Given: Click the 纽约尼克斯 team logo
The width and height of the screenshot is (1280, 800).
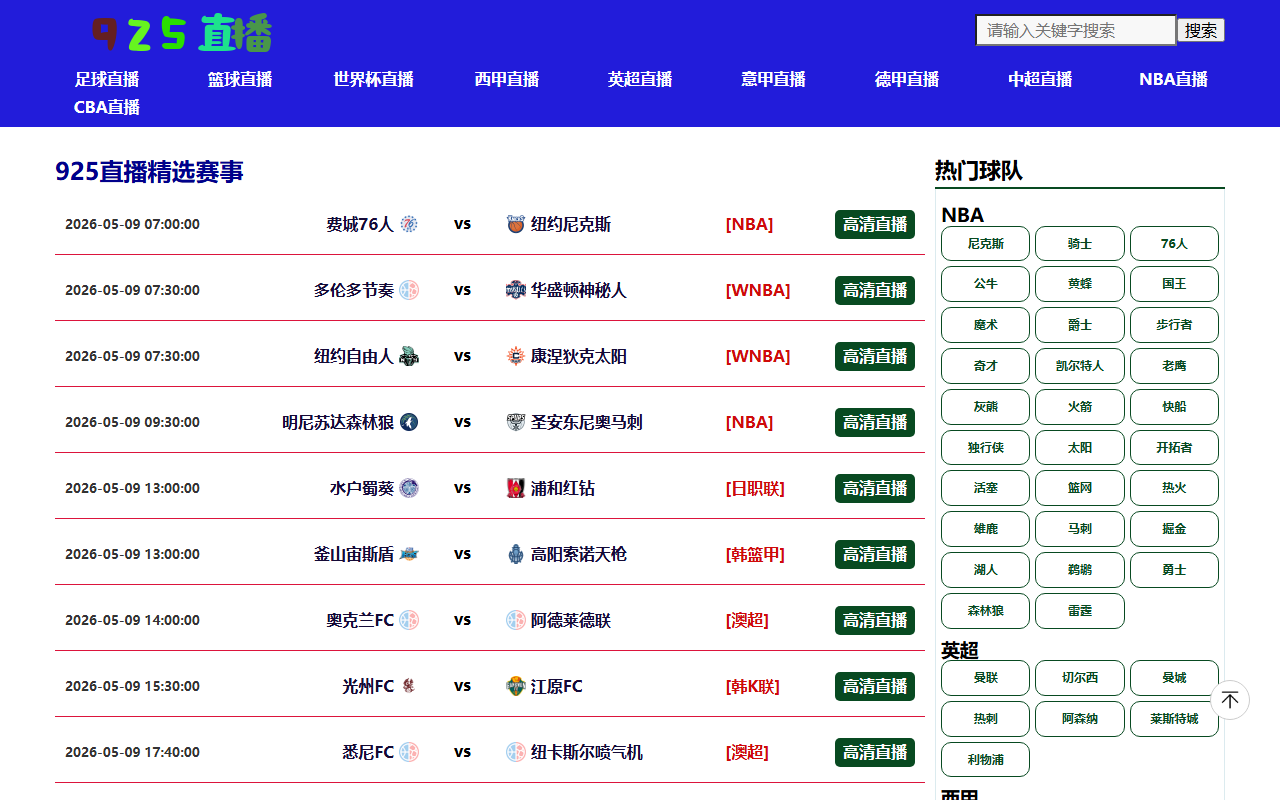Looking at the screenshot, I should (x=516, y=224).
